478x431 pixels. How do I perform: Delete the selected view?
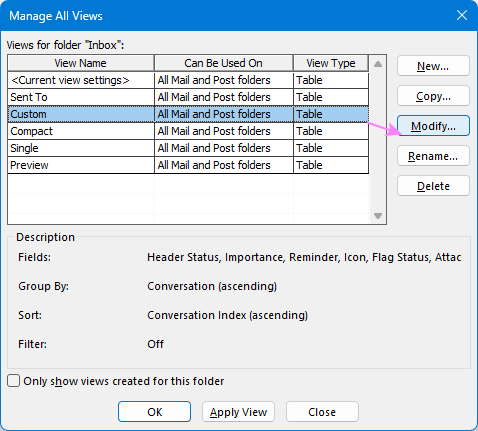coord(433,186)
